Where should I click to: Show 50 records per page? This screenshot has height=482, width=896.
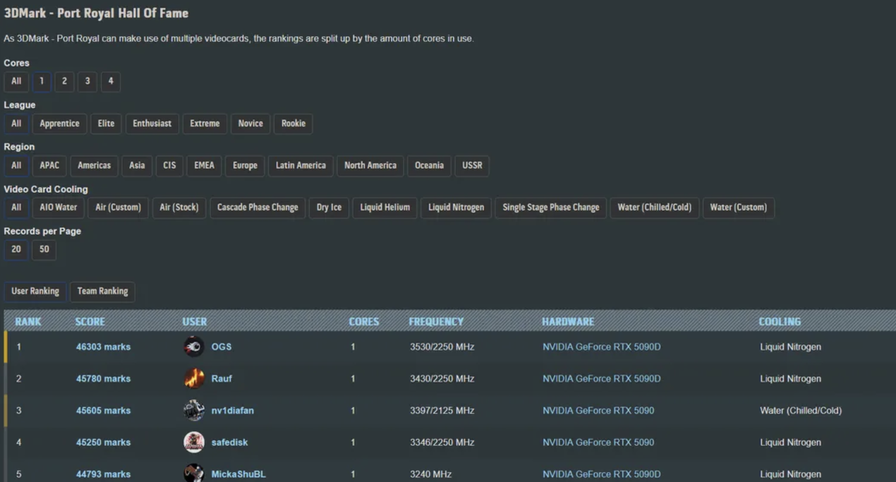pos(44,250)
